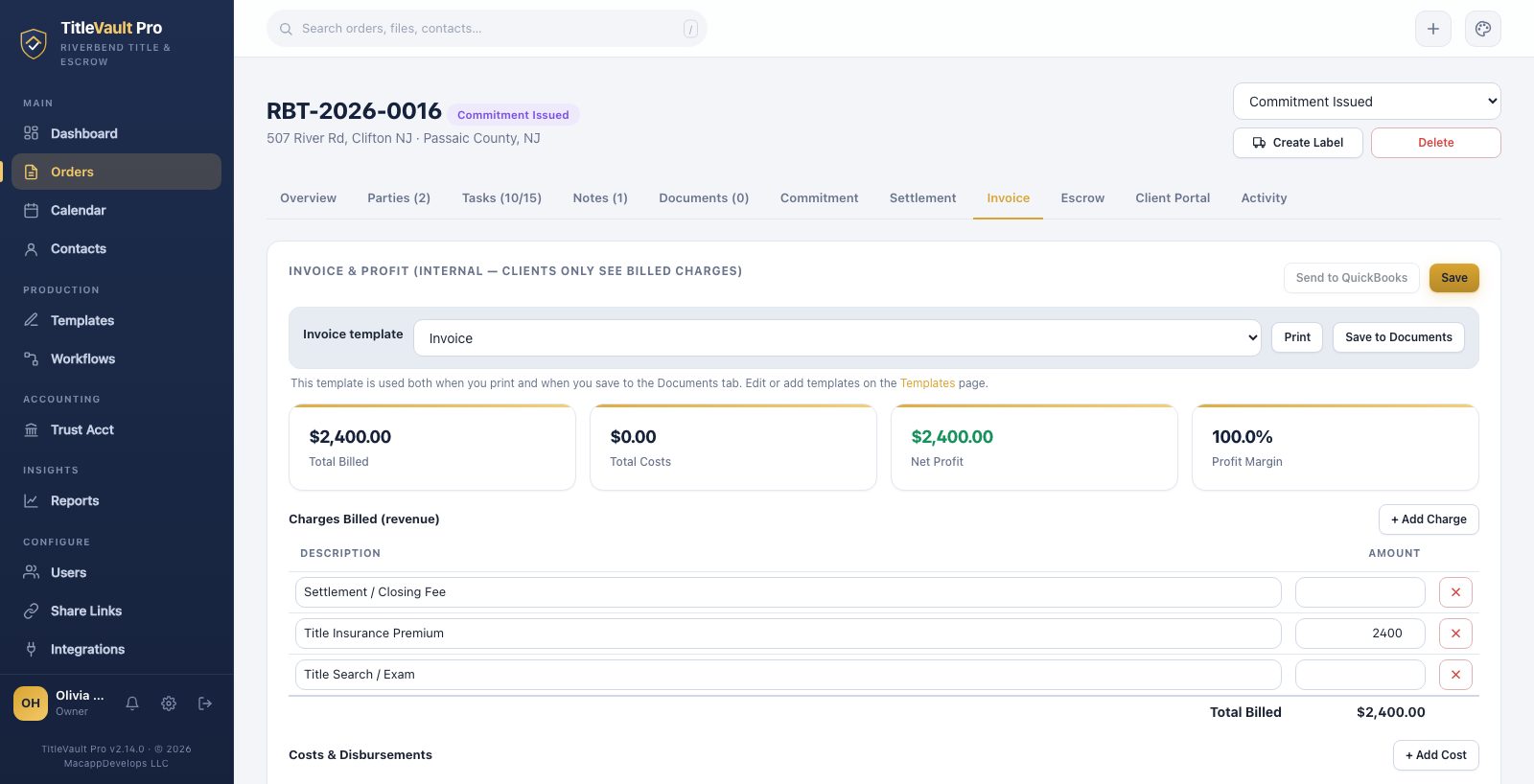Open the notifications bell
The width and height of the screenshot is (1534, 784).
tap(132, 703)
